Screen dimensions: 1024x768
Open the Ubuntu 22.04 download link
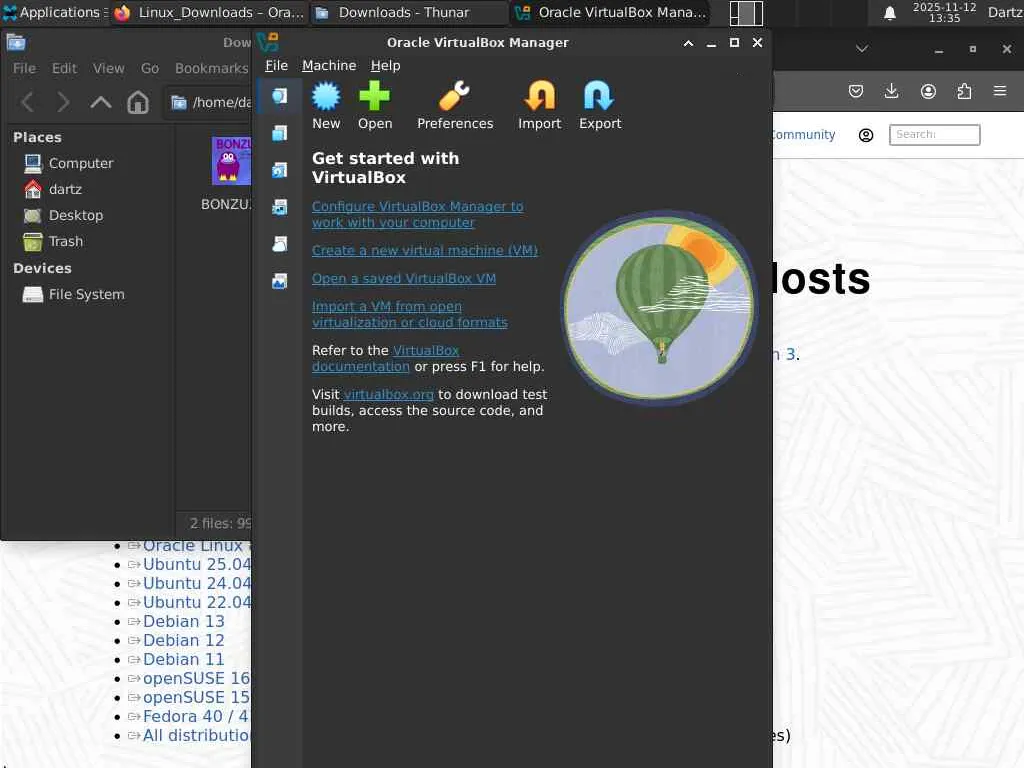pyautogui.click(x=197, y=602)
